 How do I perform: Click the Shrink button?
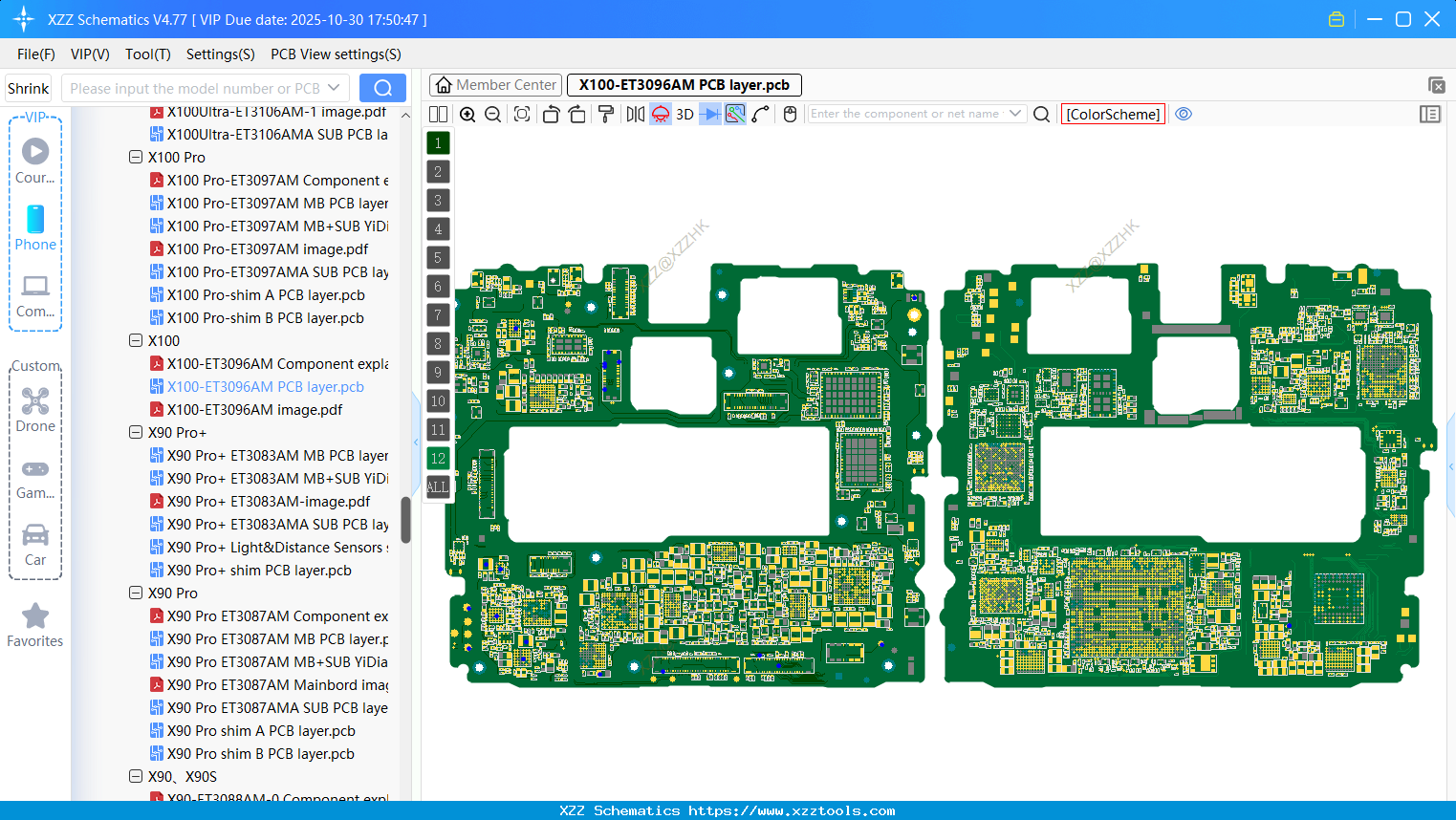point(28,87)
